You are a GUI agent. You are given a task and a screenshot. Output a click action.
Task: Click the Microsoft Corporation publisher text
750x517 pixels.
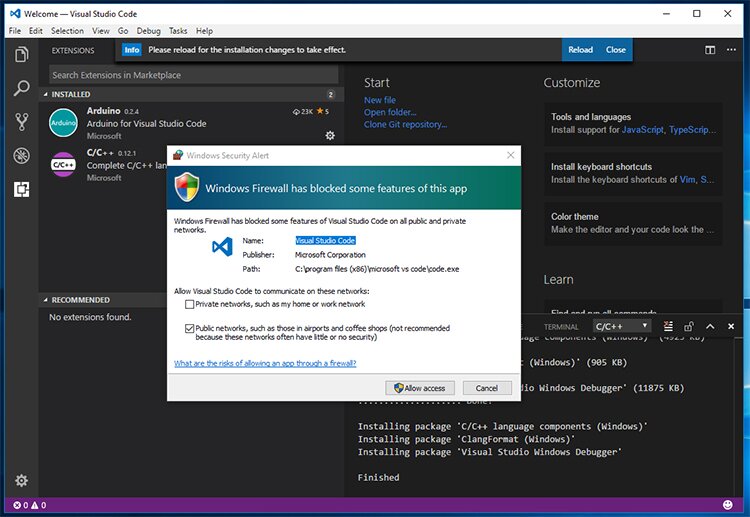[330, 255]
